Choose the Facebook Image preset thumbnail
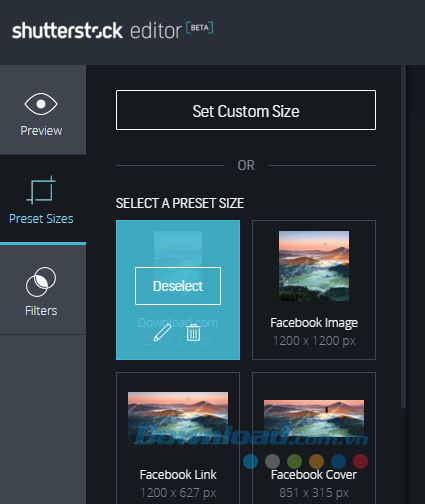This screenshot has width=425, height=504. click(x=314, y=266)
